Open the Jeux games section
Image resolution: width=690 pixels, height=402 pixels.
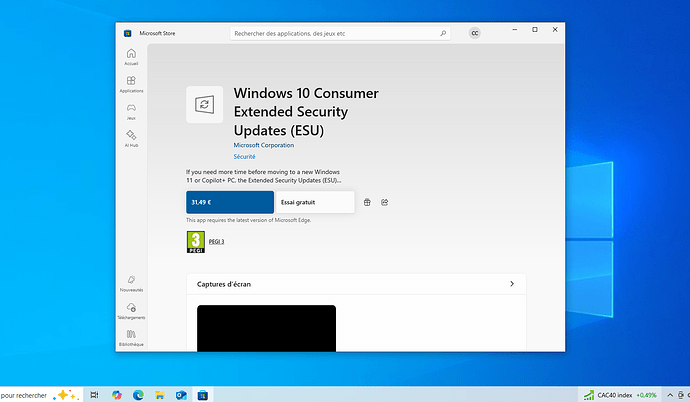pos(131,111)
